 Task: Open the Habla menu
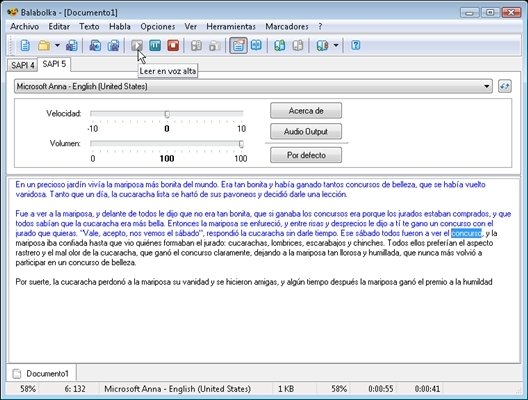click(x=120, y=26)
